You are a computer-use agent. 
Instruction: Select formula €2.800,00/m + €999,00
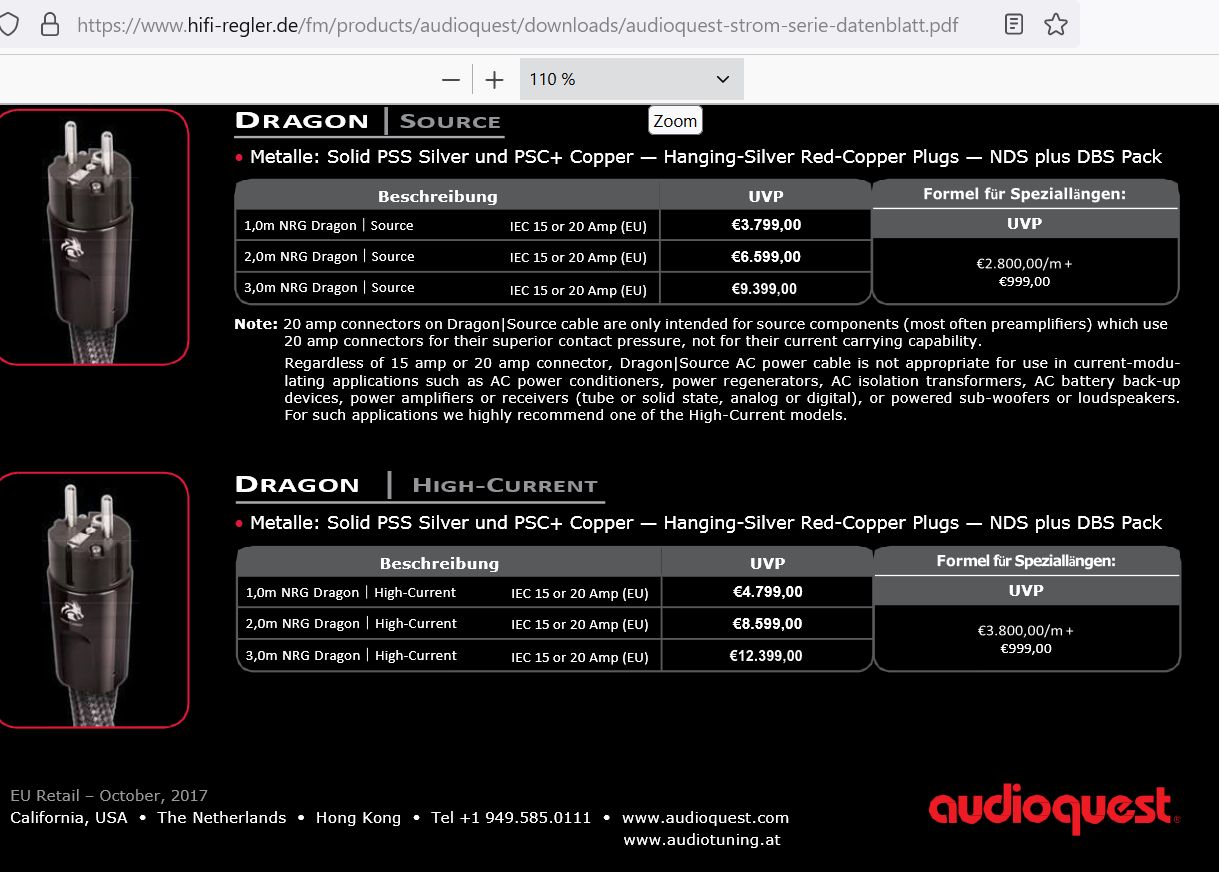tap(1024, 272)
